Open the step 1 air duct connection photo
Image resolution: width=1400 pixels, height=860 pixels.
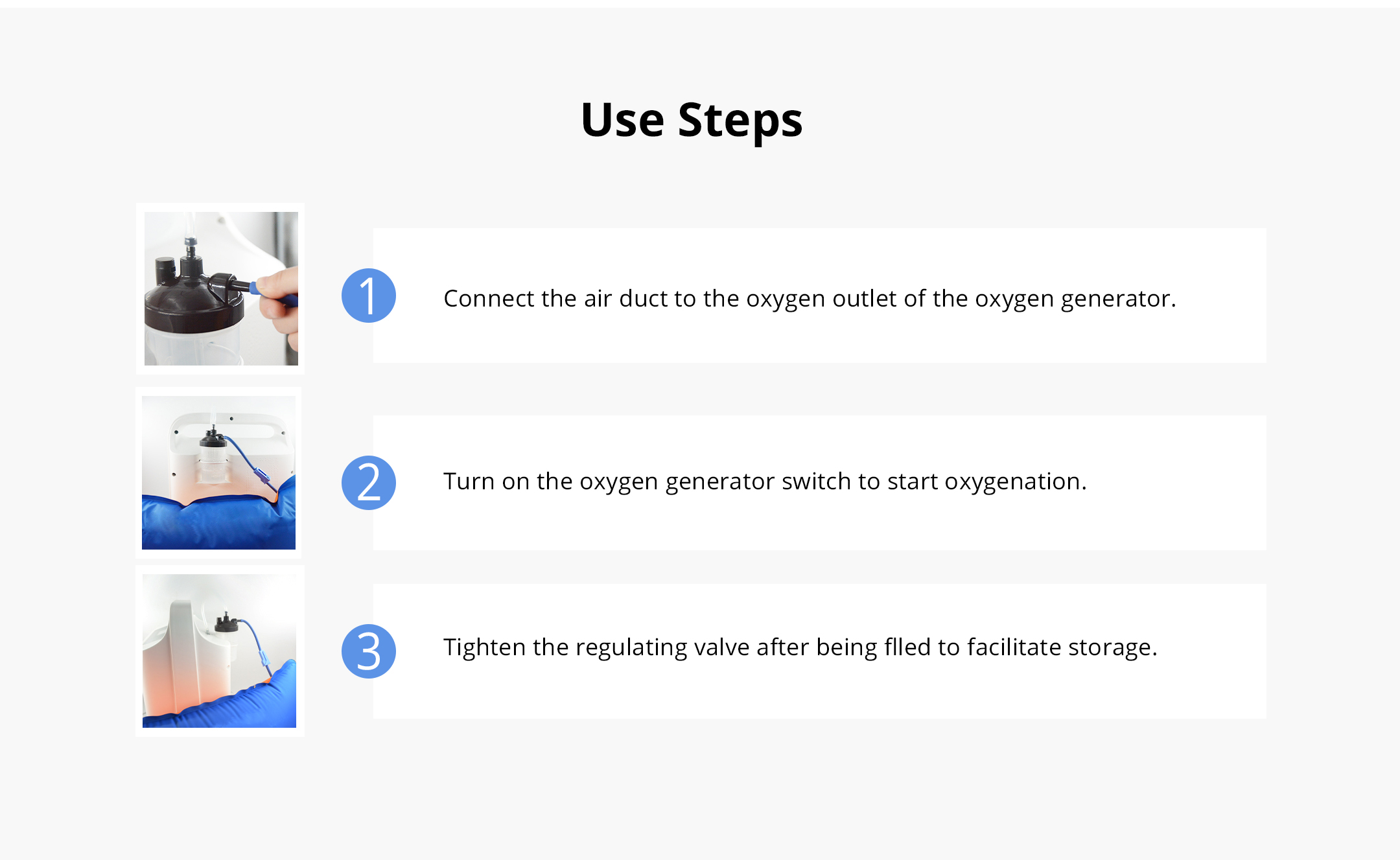coord(221,288)
